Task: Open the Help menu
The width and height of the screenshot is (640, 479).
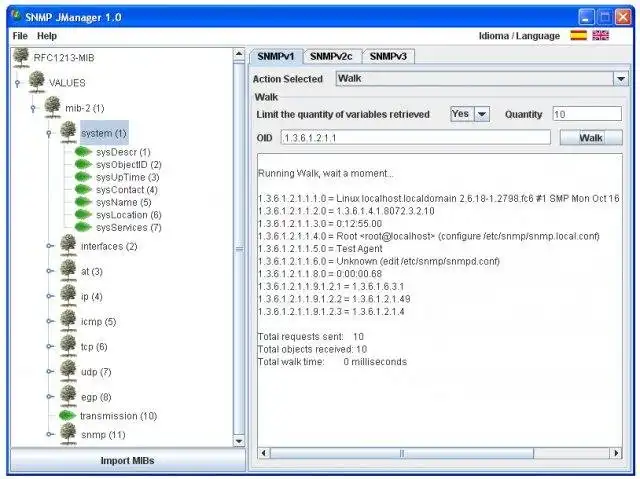Action: [x=47, y=36]
